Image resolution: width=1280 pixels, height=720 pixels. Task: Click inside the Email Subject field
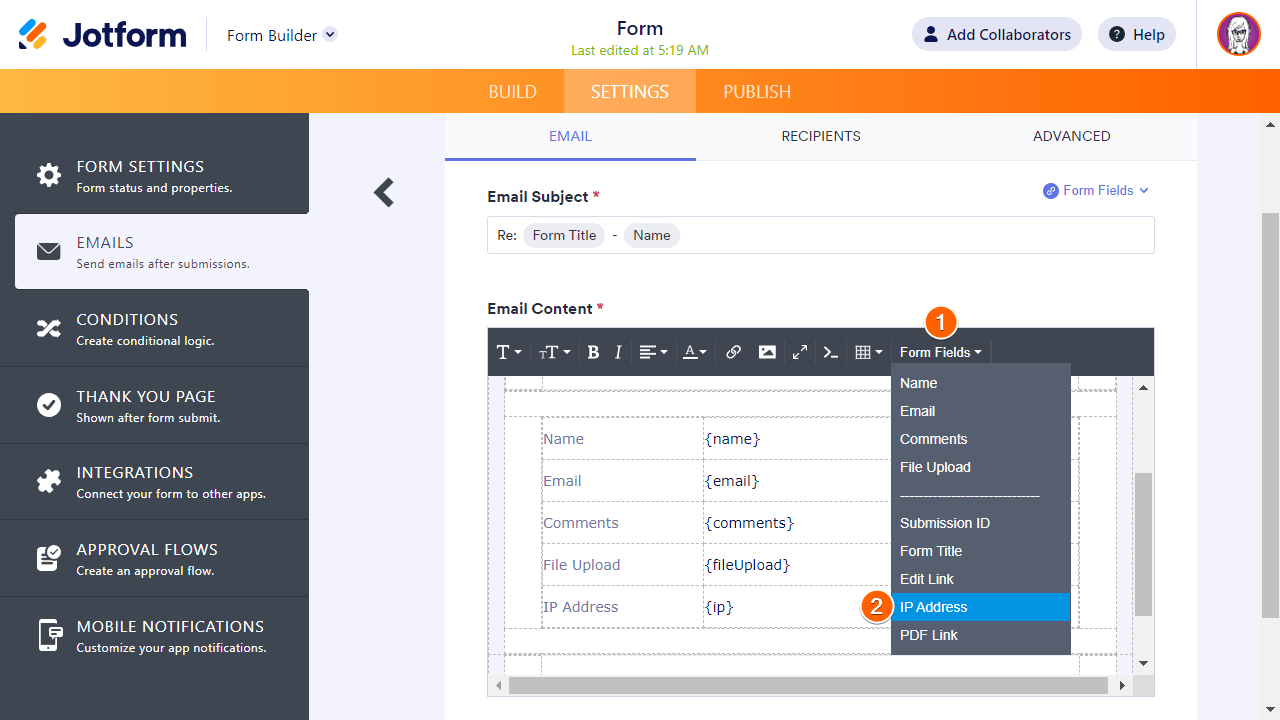[900, 235]
